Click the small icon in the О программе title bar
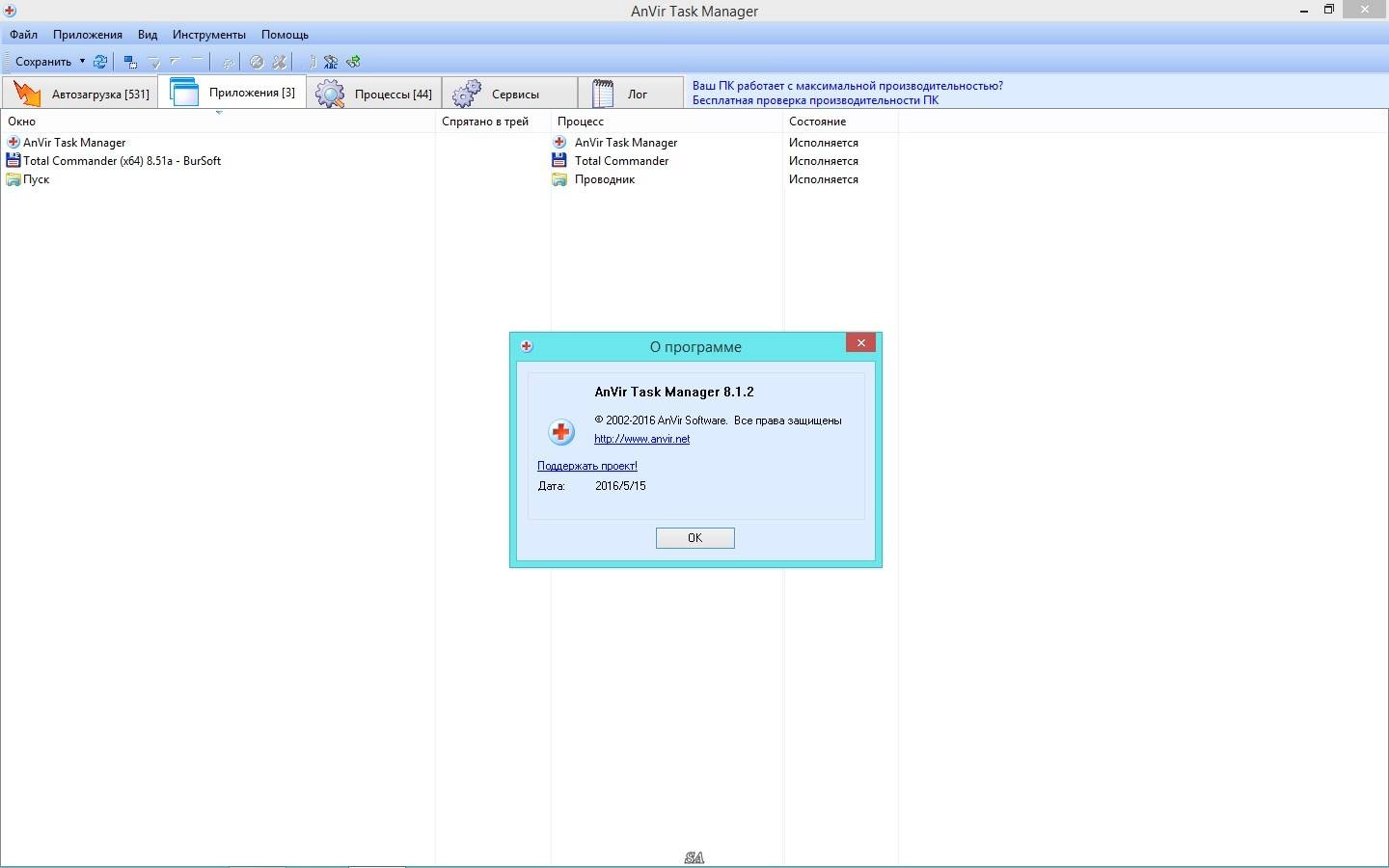The height and width of the screenshot is (868, 1389). [527, 346]
